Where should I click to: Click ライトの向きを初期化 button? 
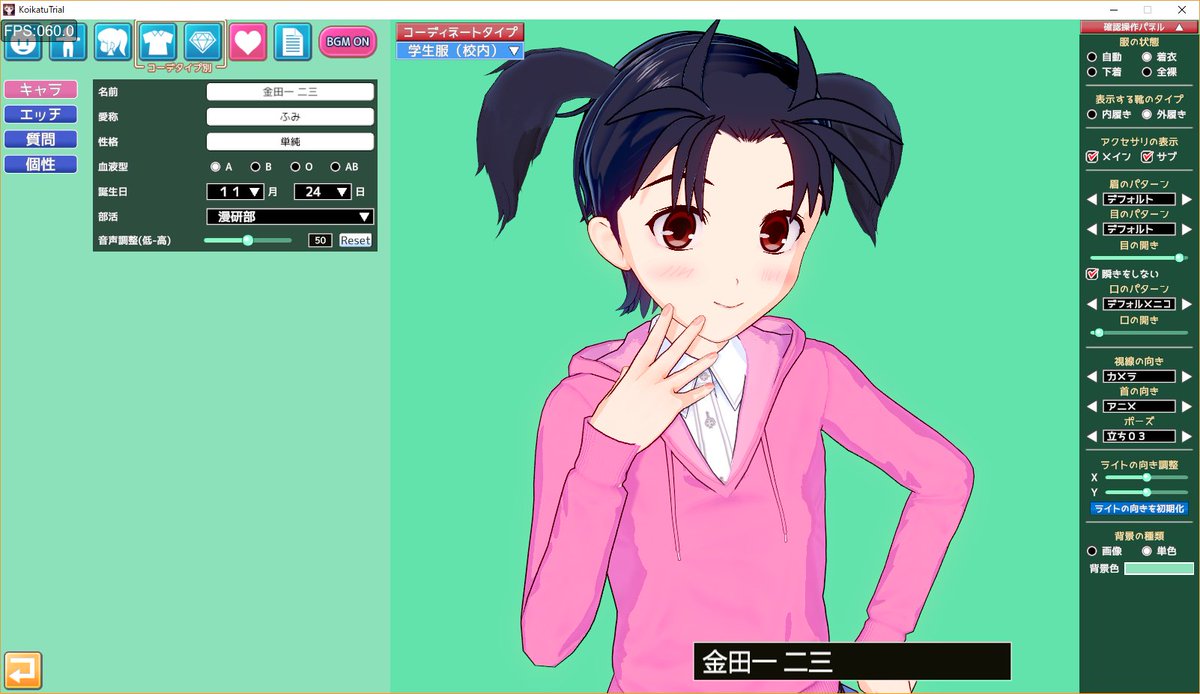coord(1139,509)
